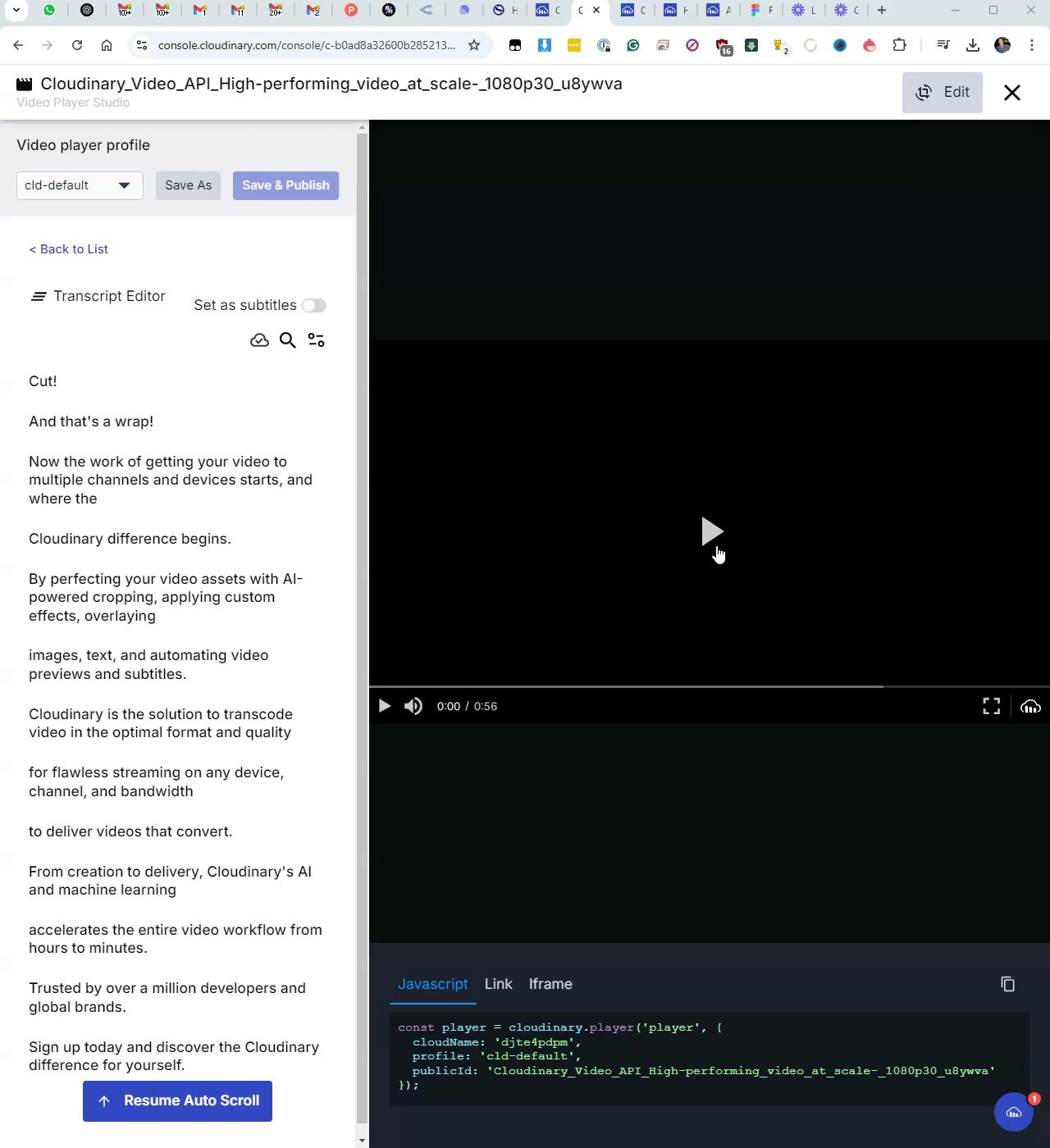Click Resume Auto Scroll button

(177, 1101)
